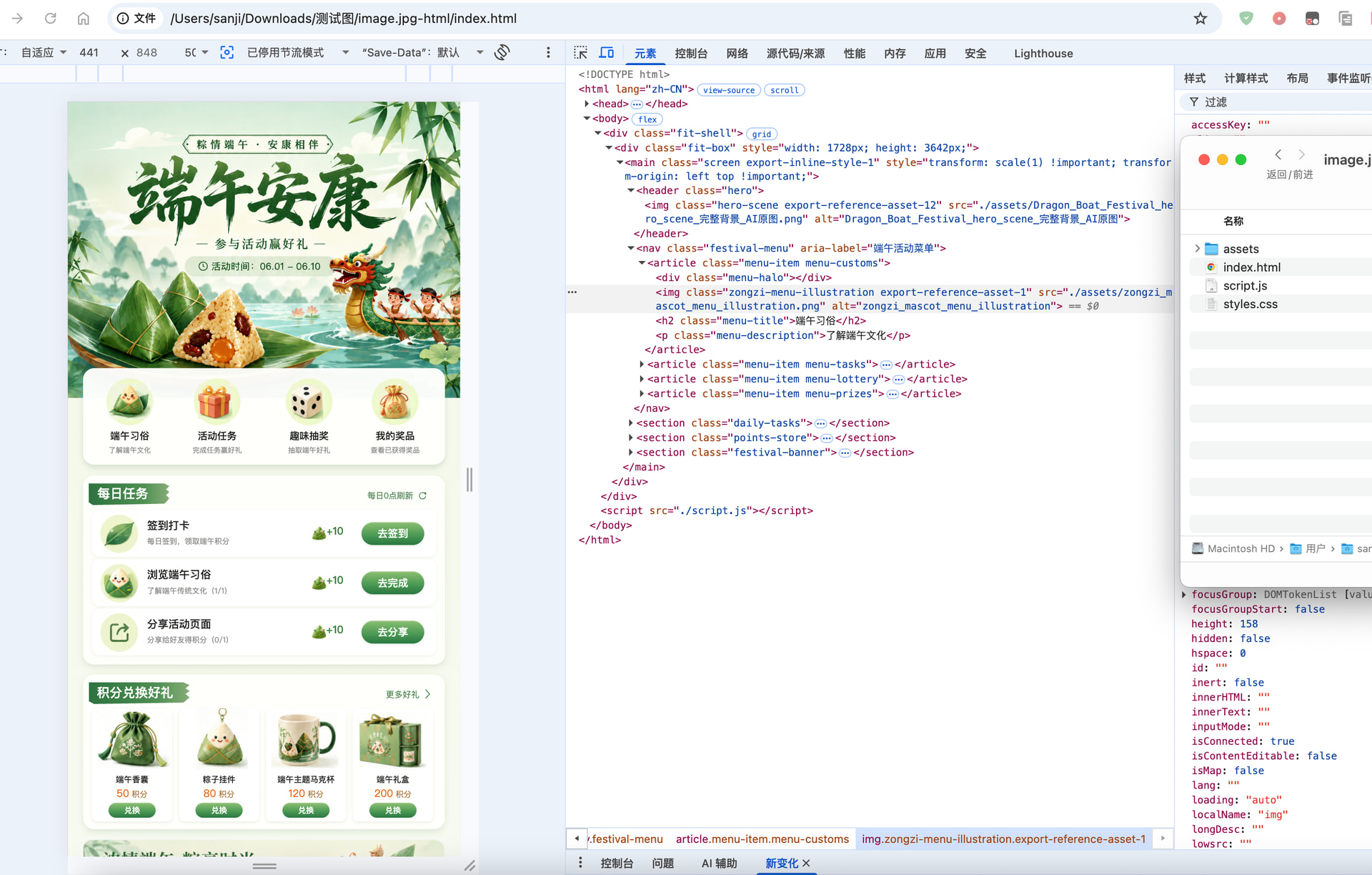Toggle the grid badge on fit-shell

[x=761, y=134]
